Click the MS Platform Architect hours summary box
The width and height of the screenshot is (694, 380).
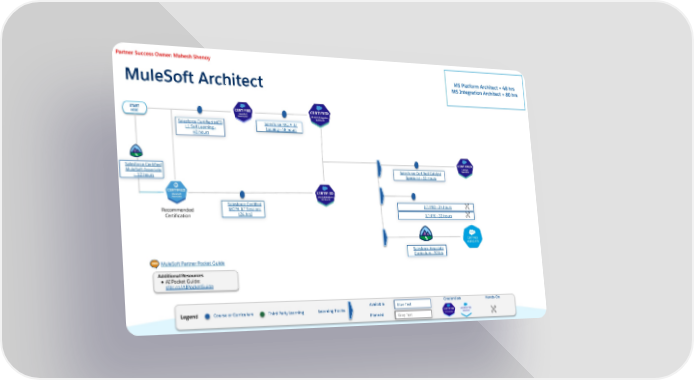(x=485, y=90)
